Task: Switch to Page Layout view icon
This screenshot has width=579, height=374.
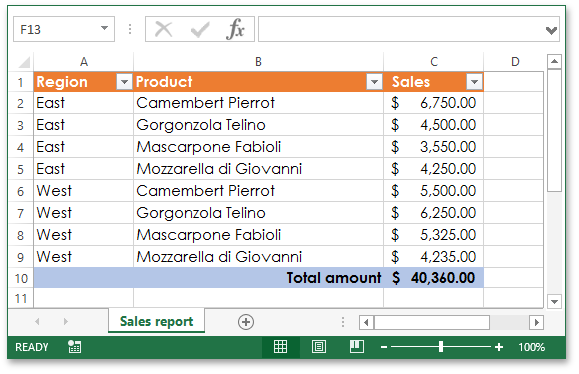Action: pos(319,347)
